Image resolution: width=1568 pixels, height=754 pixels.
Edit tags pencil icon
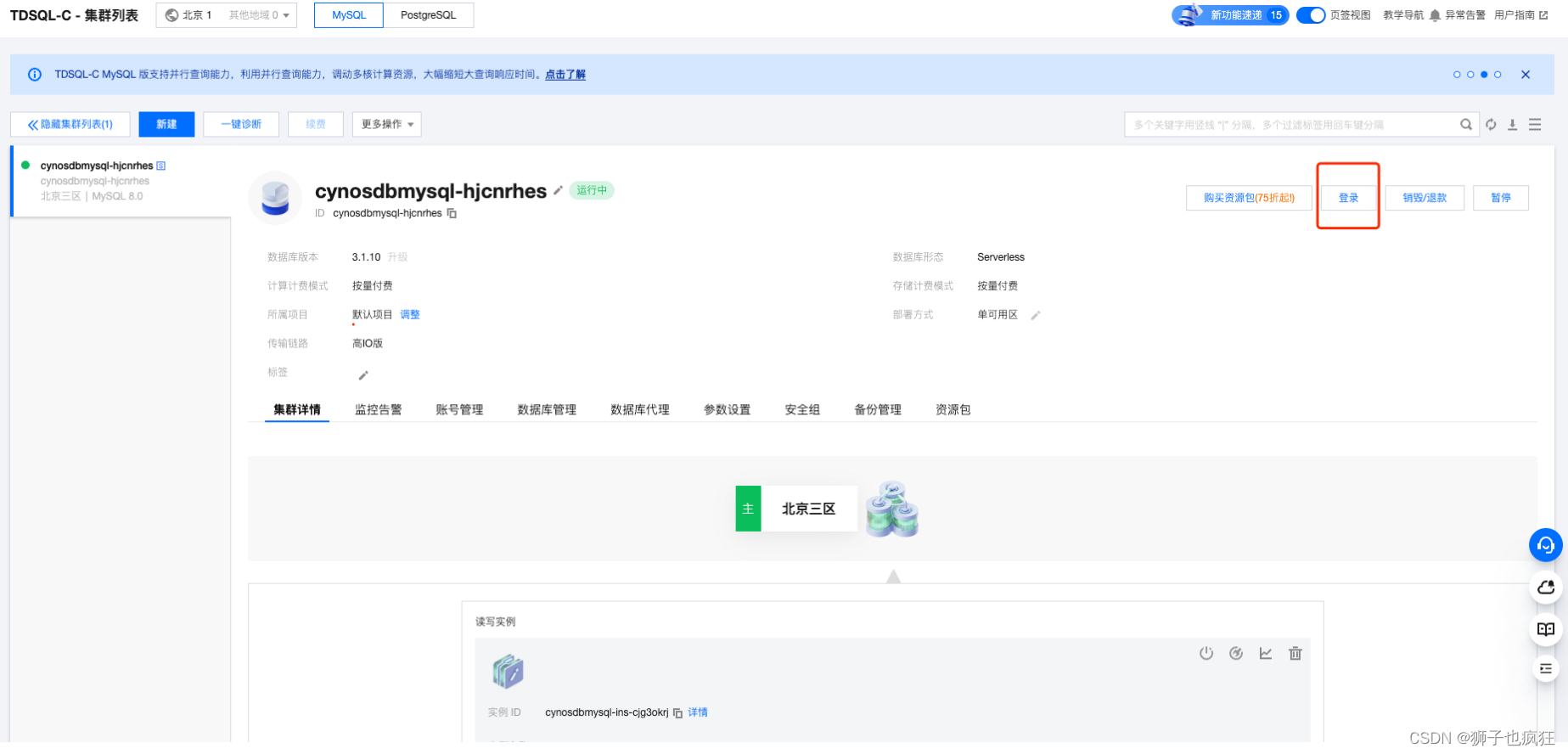point(363,375)
